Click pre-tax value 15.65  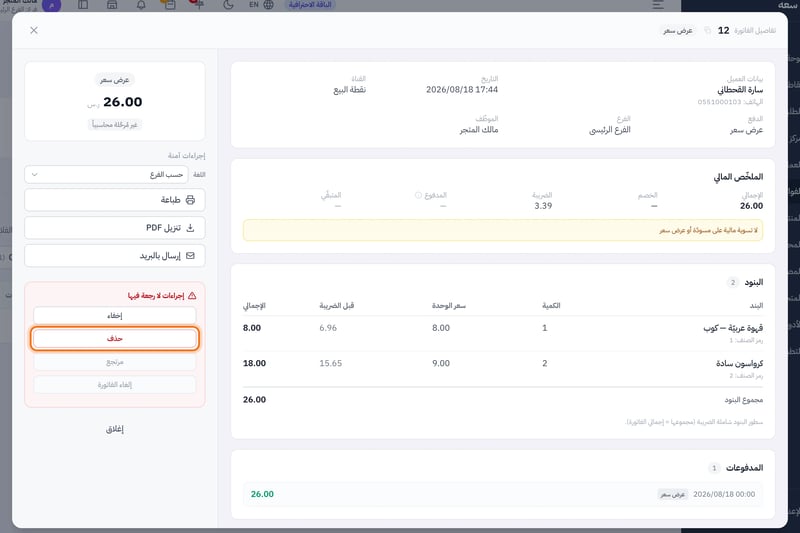coord(331,363)
